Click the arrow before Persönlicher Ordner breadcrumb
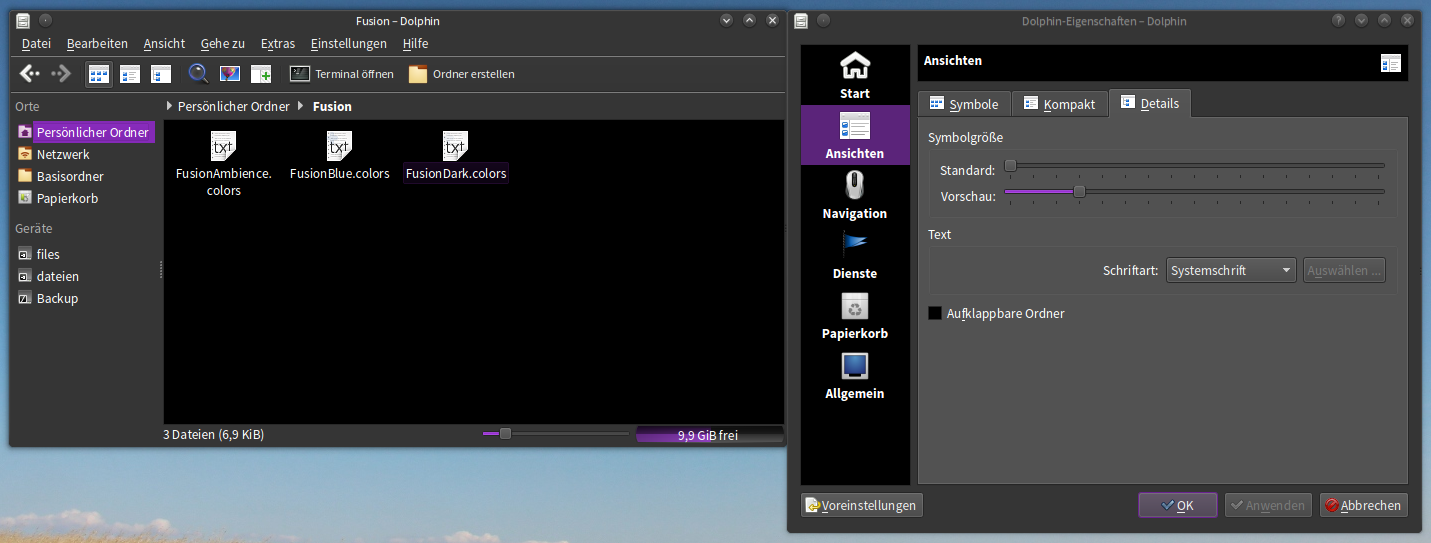Image resolution: width=1431 pixels, height=543 pixels. point(169,106)
